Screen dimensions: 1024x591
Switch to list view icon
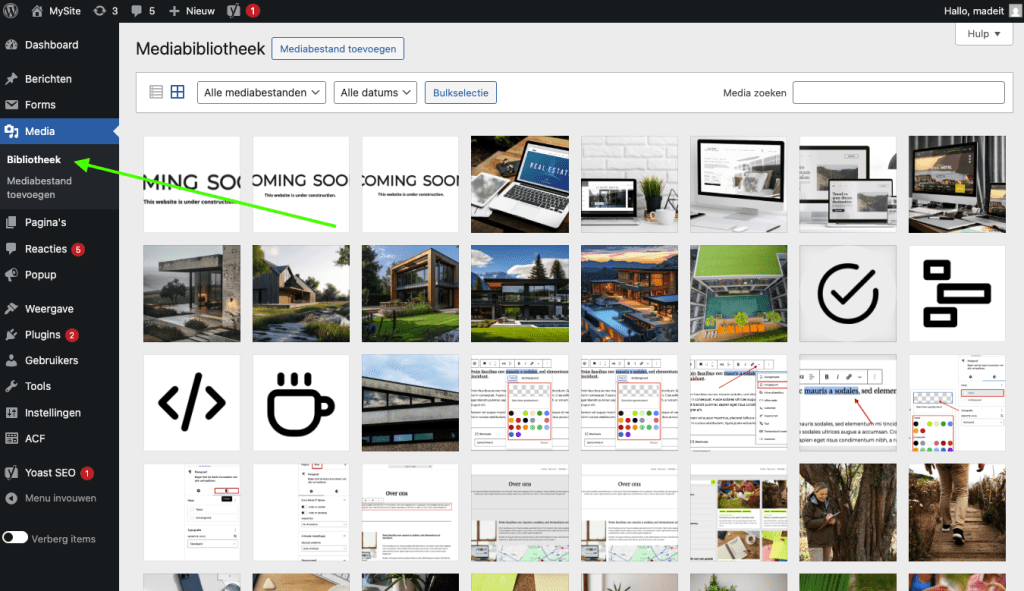pos(156,92)
